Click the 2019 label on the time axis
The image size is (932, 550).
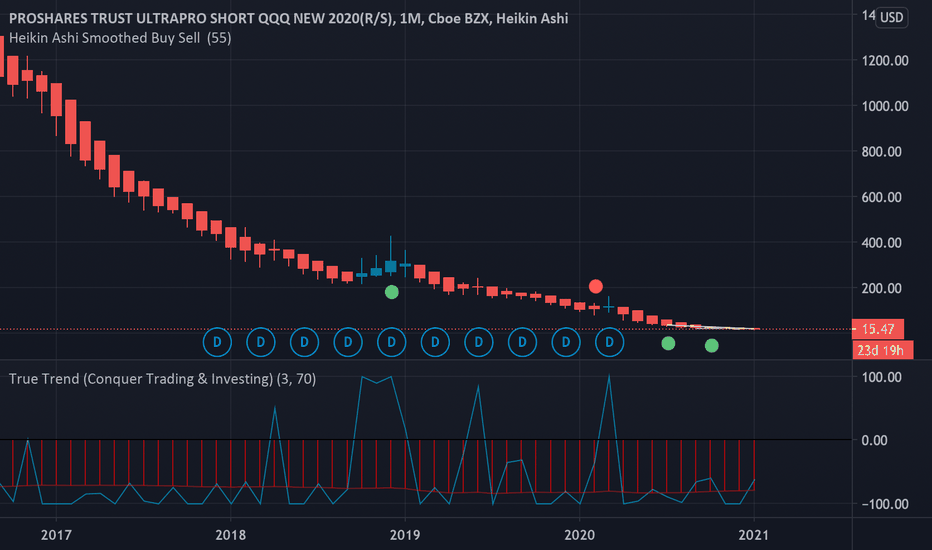pyautogui.click(x=405, y=535)
